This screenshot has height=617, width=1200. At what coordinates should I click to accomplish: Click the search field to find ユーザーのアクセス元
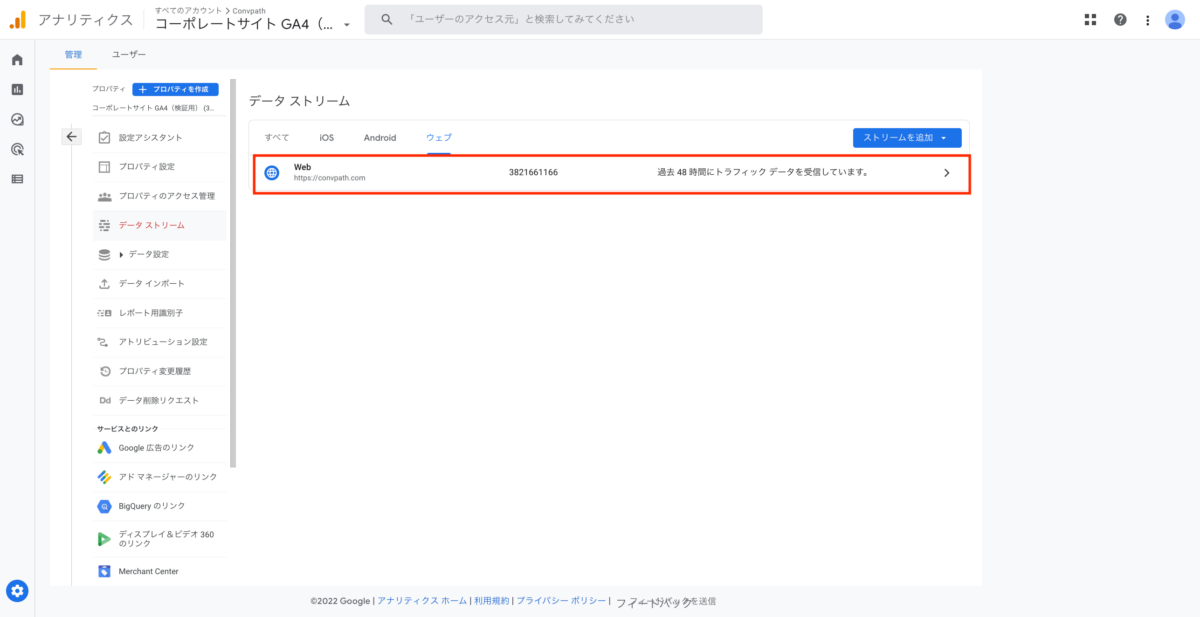pos(560,18)
